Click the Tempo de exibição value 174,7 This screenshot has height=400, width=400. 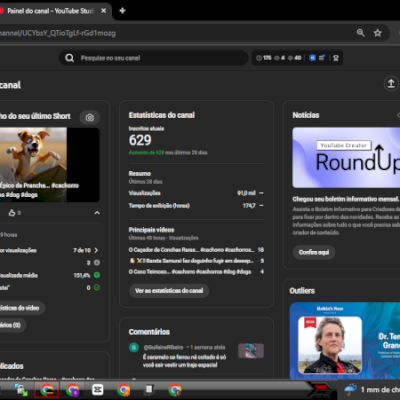(249, 206)
